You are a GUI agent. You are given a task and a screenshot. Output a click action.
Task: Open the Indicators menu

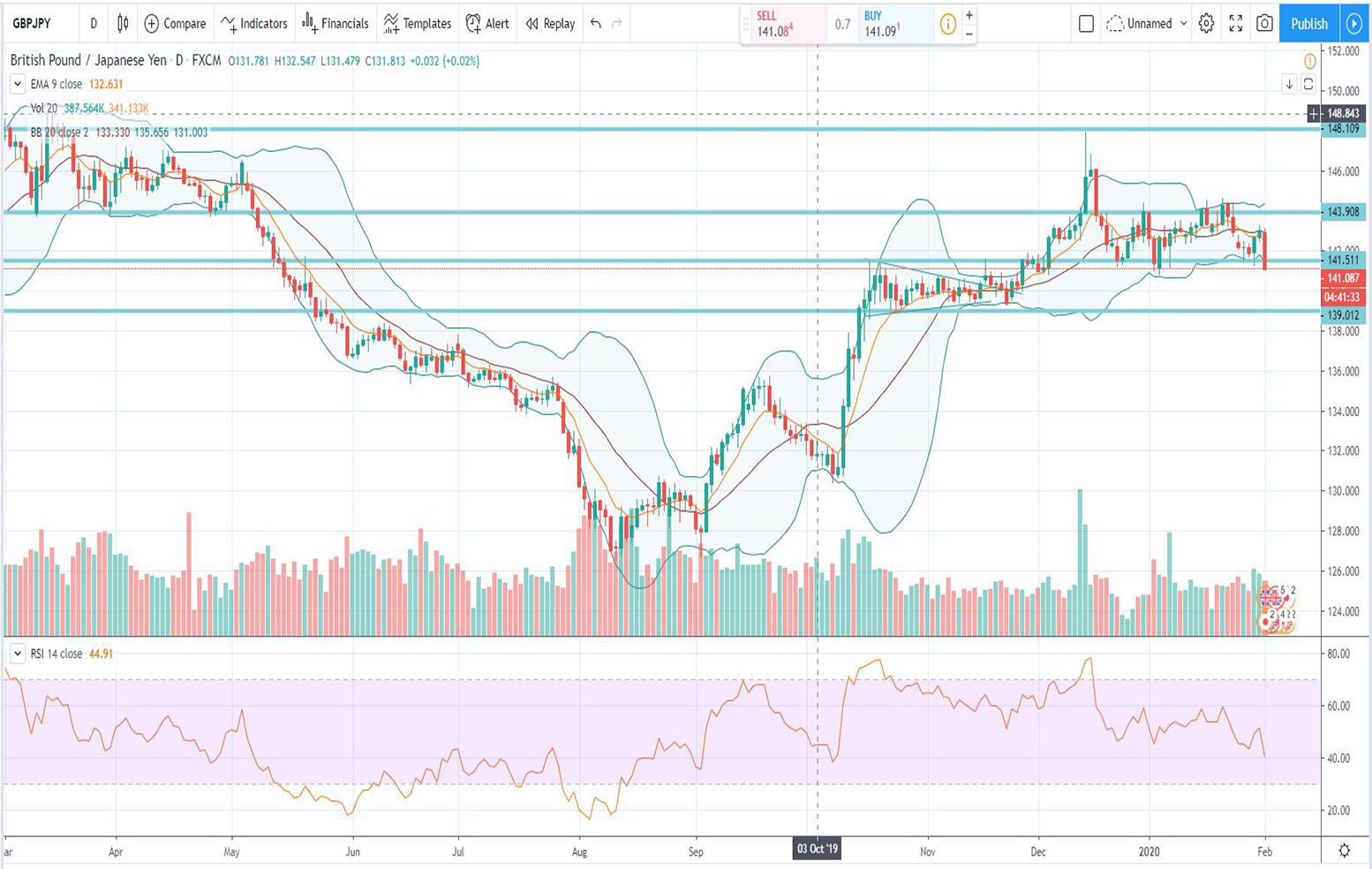[254, 24]
